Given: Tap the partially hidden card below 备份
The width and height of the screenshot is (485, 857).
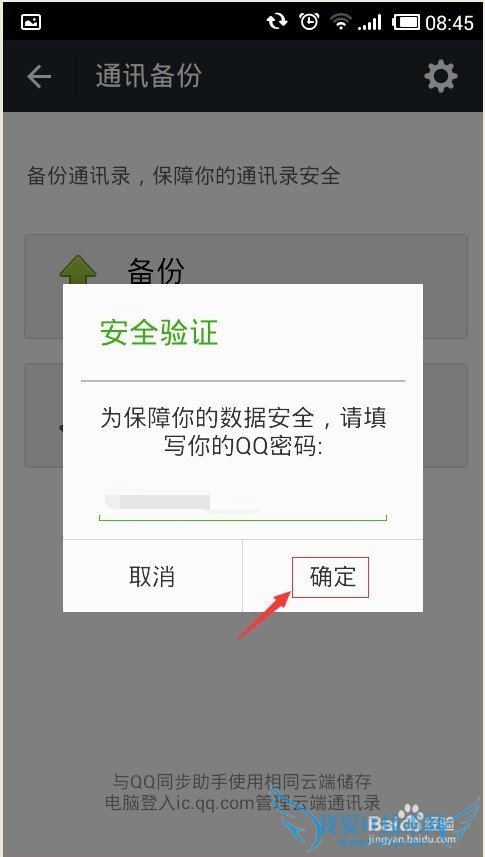Looking at the screenshot, I should coord(246,415).
